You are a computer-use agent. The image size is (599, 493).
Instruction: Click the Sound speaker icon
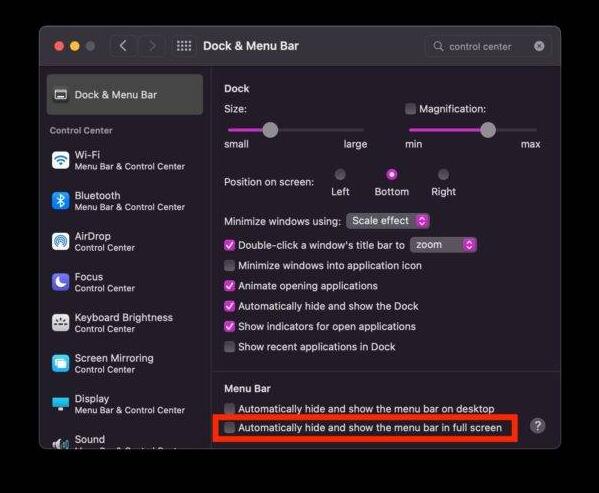(61, 443)
